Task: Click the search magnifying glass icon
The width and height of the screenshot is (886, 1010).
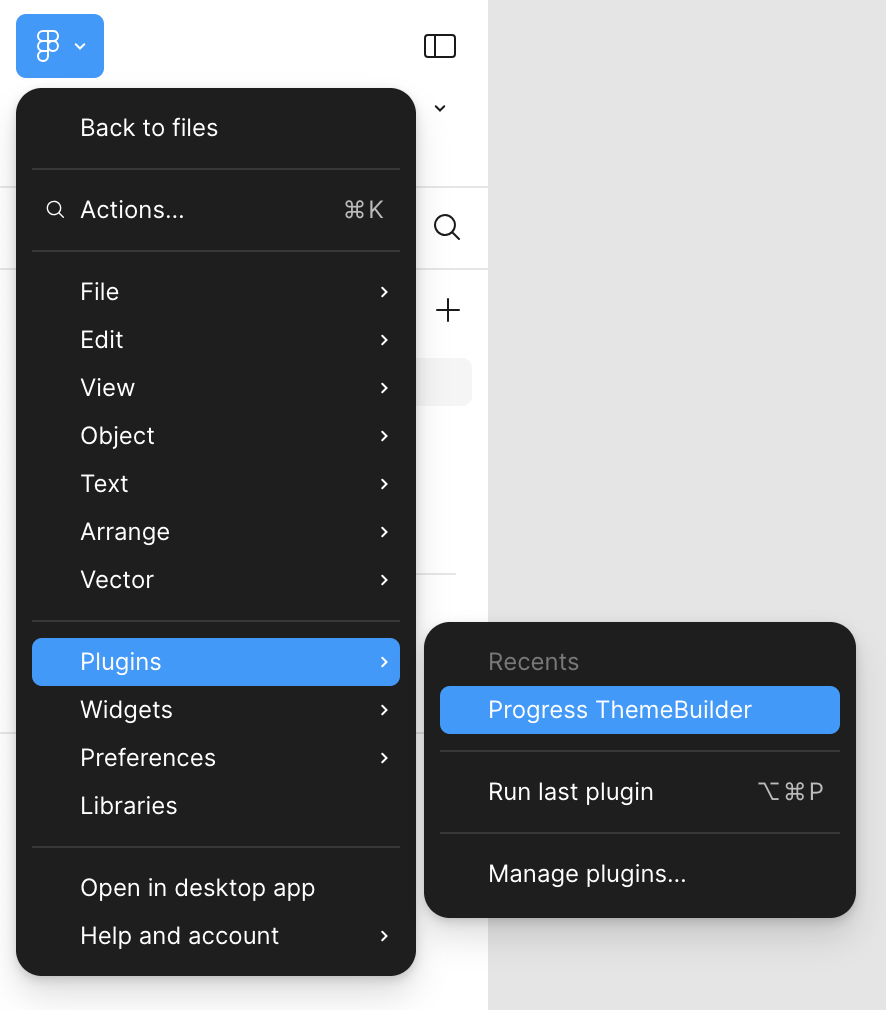Action: (x=447, y=227)
